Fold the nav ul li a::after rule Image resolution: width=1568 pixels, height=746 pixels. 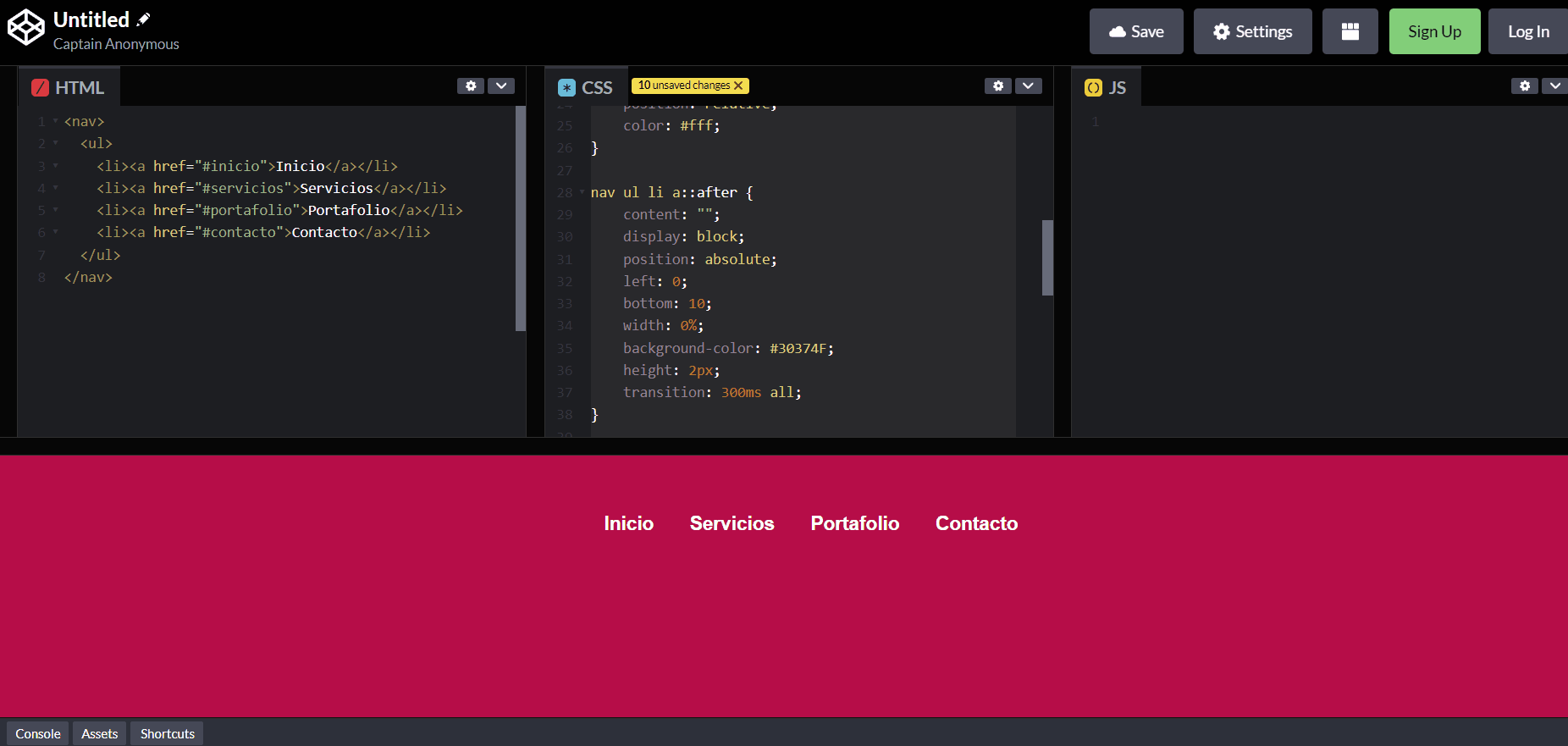click(x=582, y=192)
